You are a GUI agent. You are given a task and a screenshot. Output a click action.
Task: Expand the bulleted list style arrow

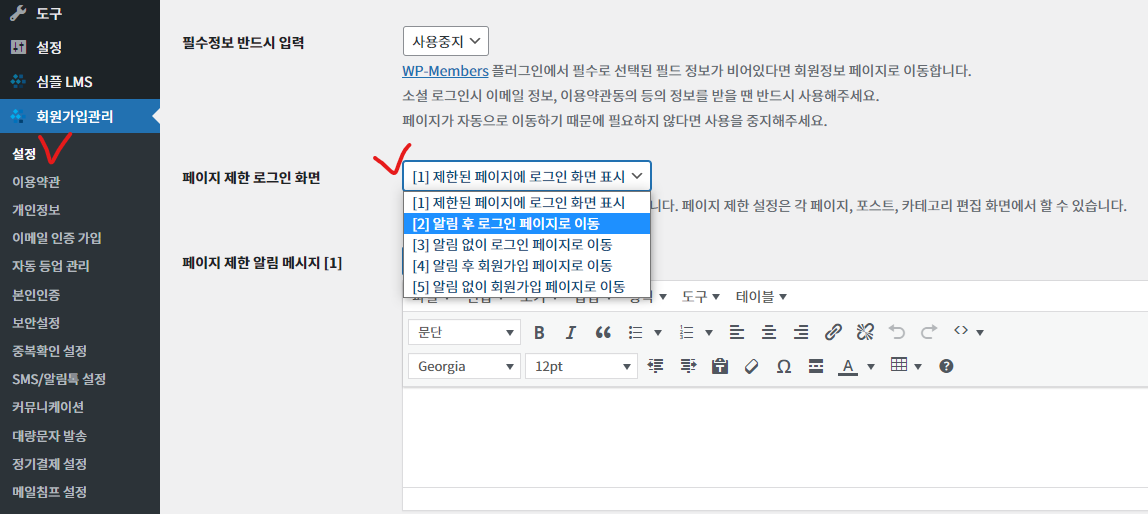[657, 333]
